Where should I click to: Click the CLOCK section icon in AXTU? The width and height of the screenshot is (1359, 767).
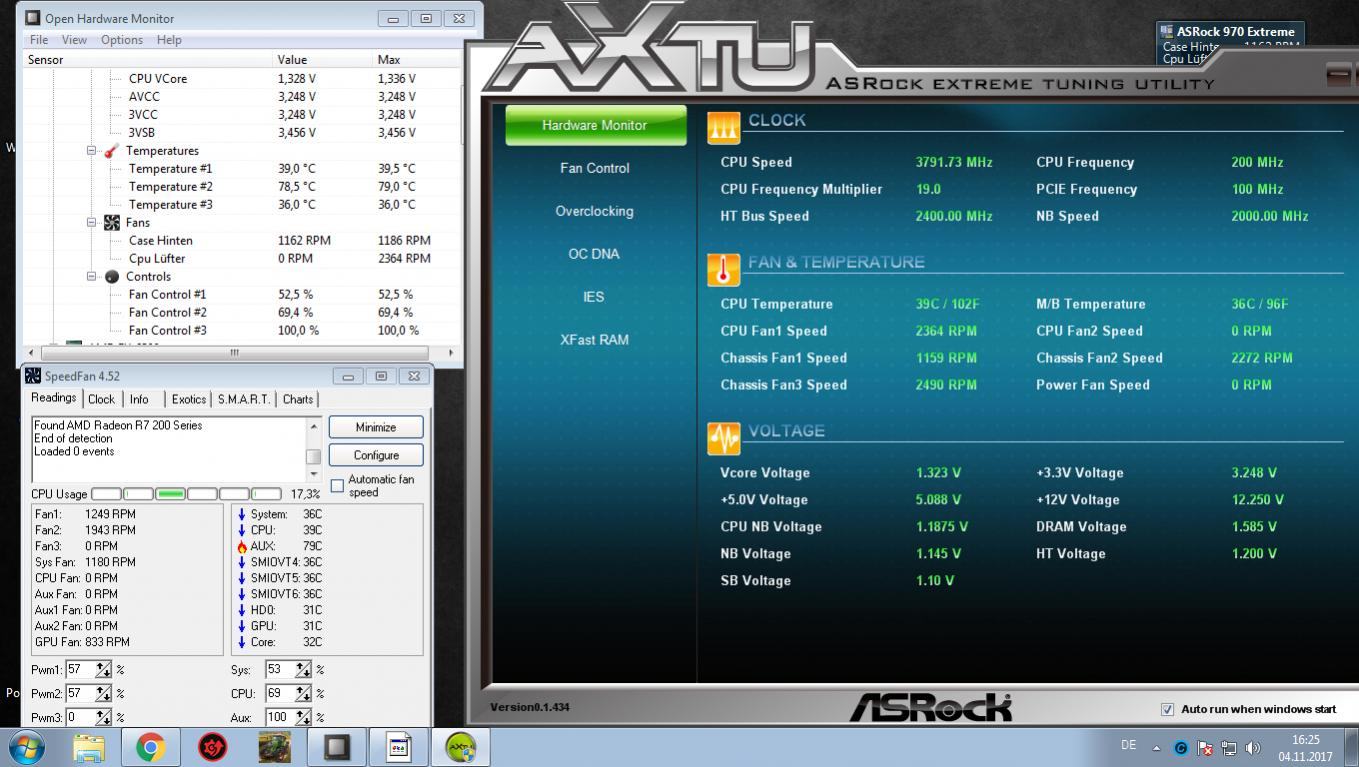[724, 128]
